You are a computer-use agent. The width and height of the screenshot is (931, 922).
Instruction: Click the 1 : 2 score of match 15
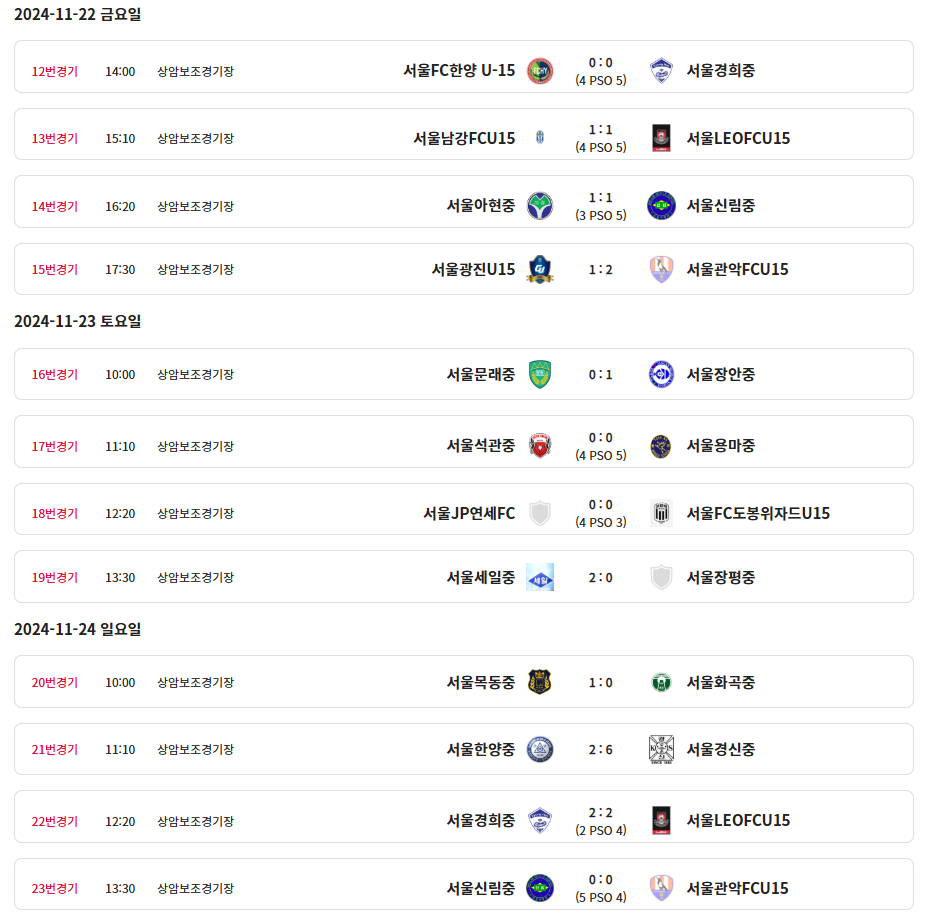point(600,269)
